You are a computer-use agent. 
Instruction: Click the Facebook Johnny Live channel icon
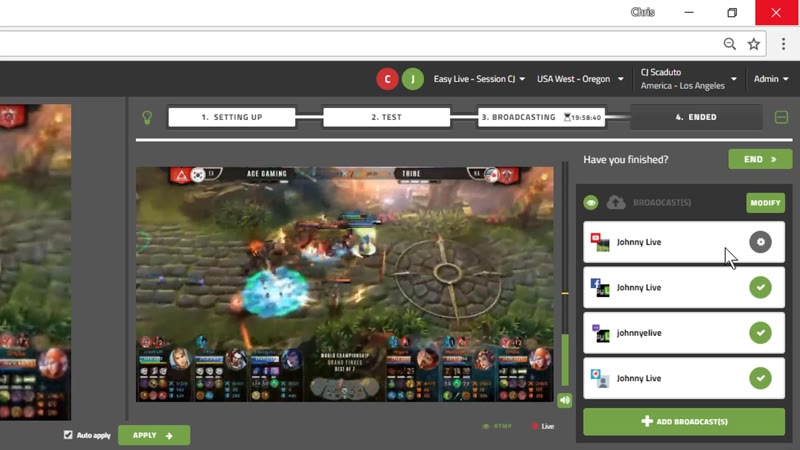(600, 288)
